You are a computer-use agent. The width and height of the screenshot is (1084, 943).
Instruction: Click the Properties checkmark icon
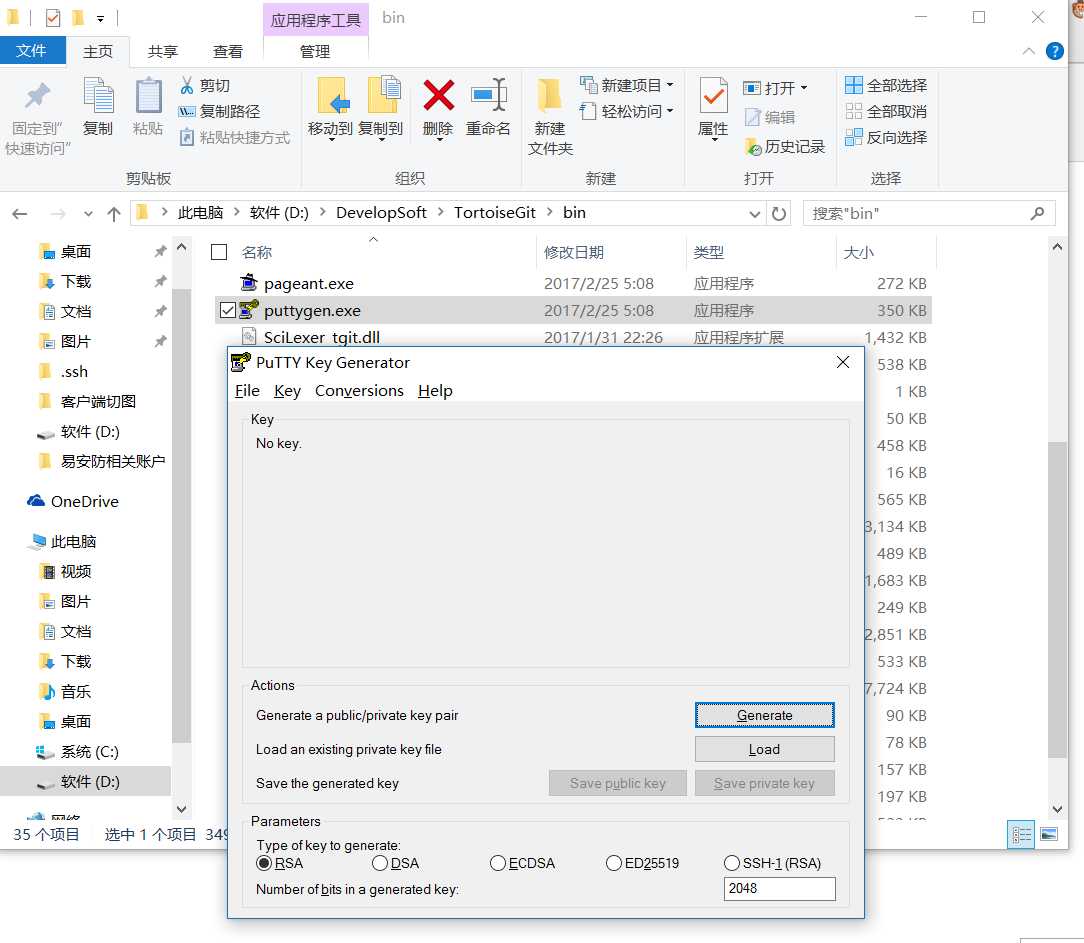(713, 95)
